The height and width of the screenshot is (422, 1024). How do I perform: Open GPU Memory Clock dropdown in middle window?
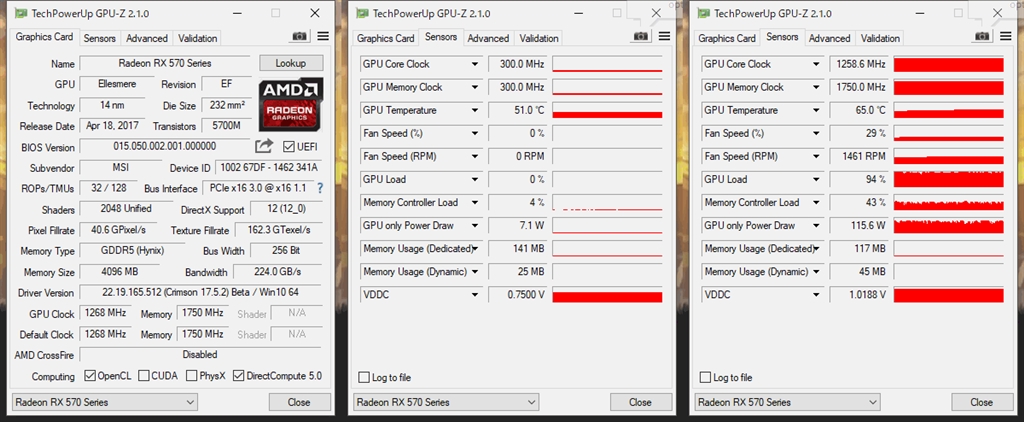click(475, 87)
